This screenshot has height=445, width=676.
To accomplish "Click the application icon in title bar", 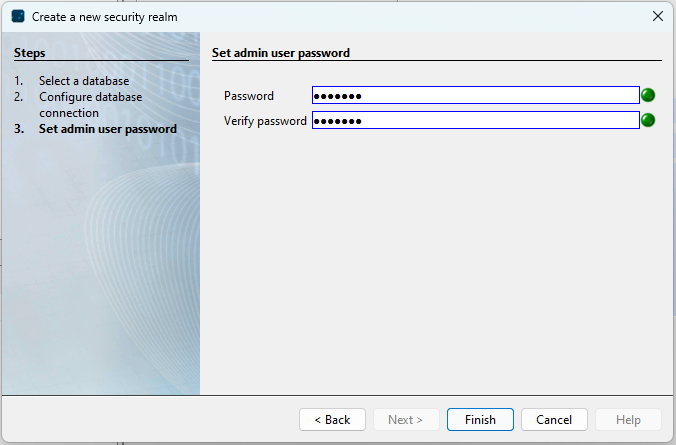I will point(18,16).
